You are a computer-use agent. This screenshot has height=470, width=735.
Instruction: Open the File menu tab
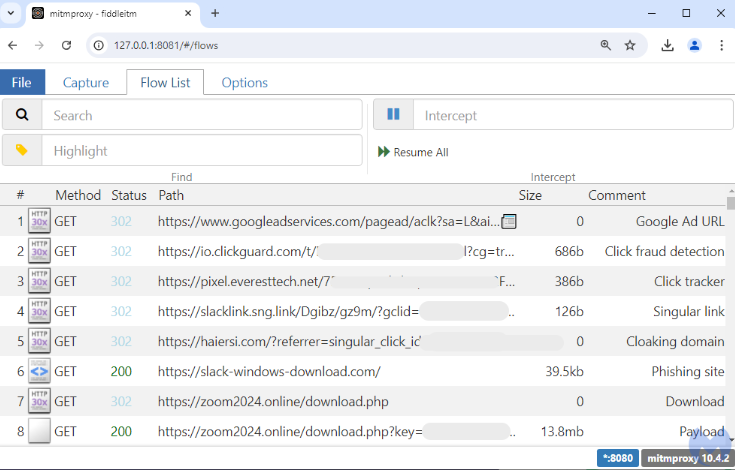[22, 82]
